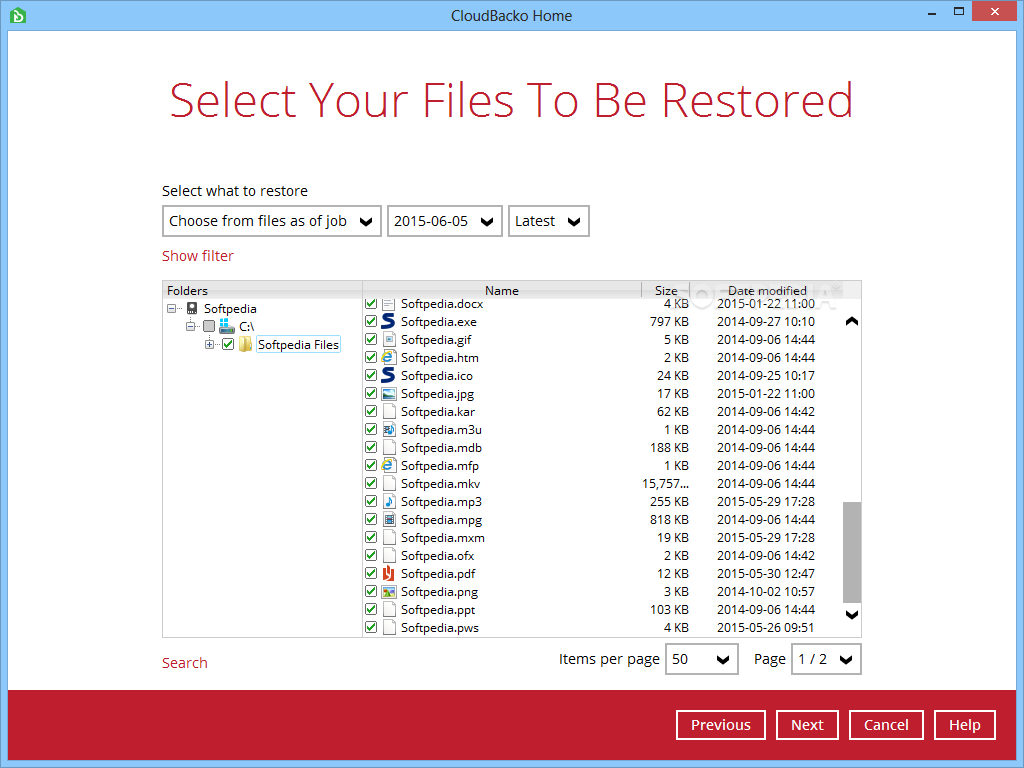Select the Softpedia.ofx file name
1024x768 pixels.
point(438,556)
